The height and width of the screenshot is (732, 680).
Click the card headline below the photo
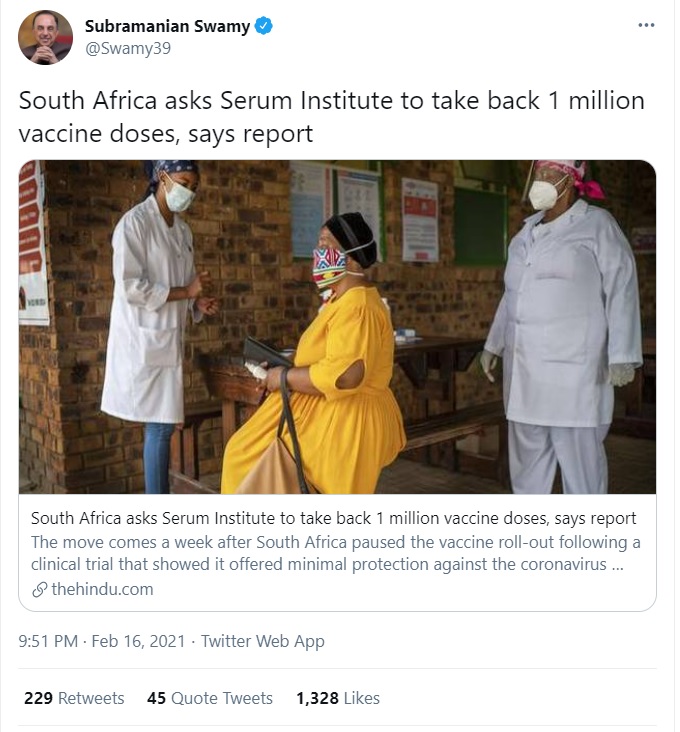333,518
